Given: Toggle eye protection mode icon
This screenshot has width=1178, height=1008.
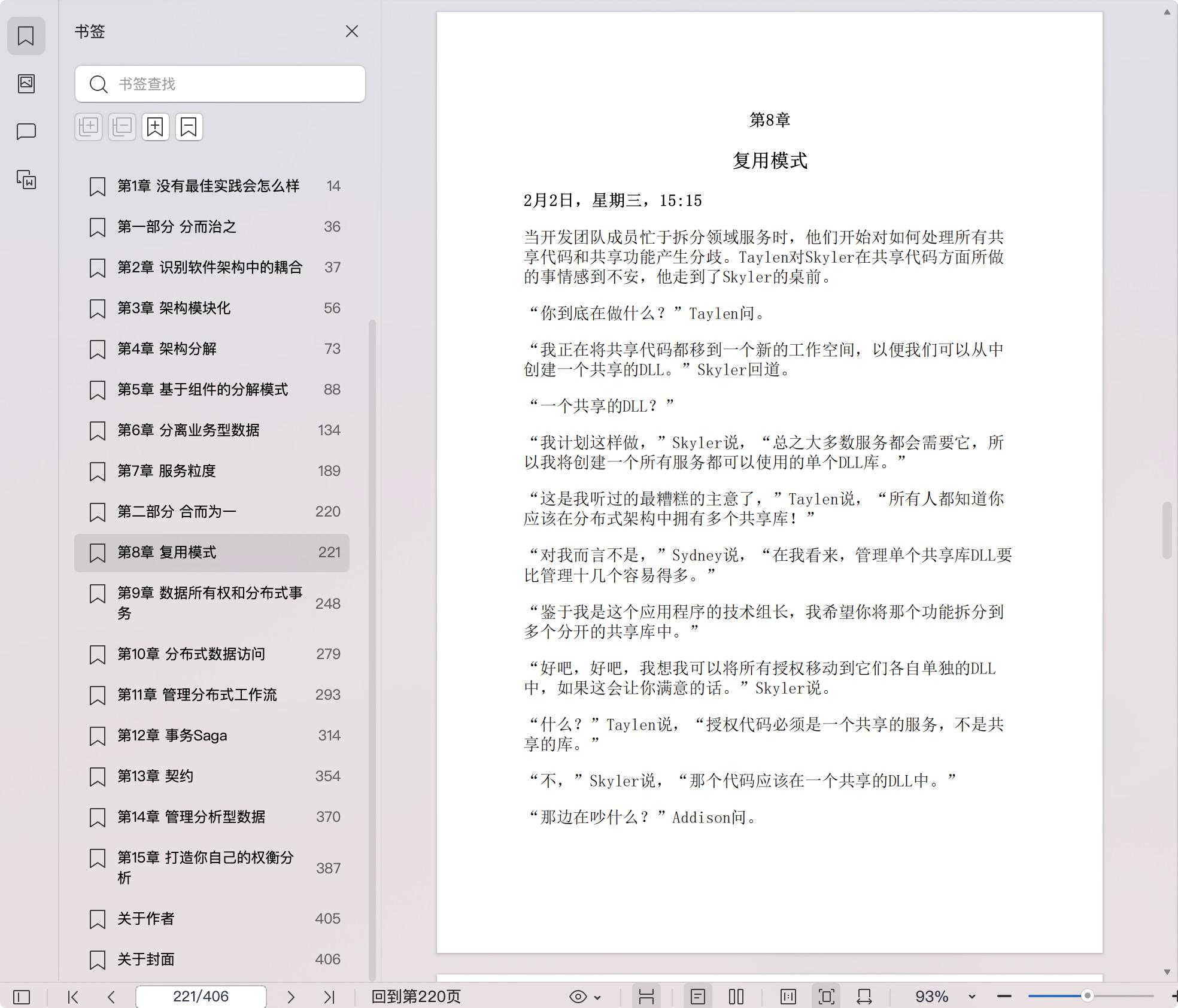Looking at the screenshot, I should pos(578,997).
